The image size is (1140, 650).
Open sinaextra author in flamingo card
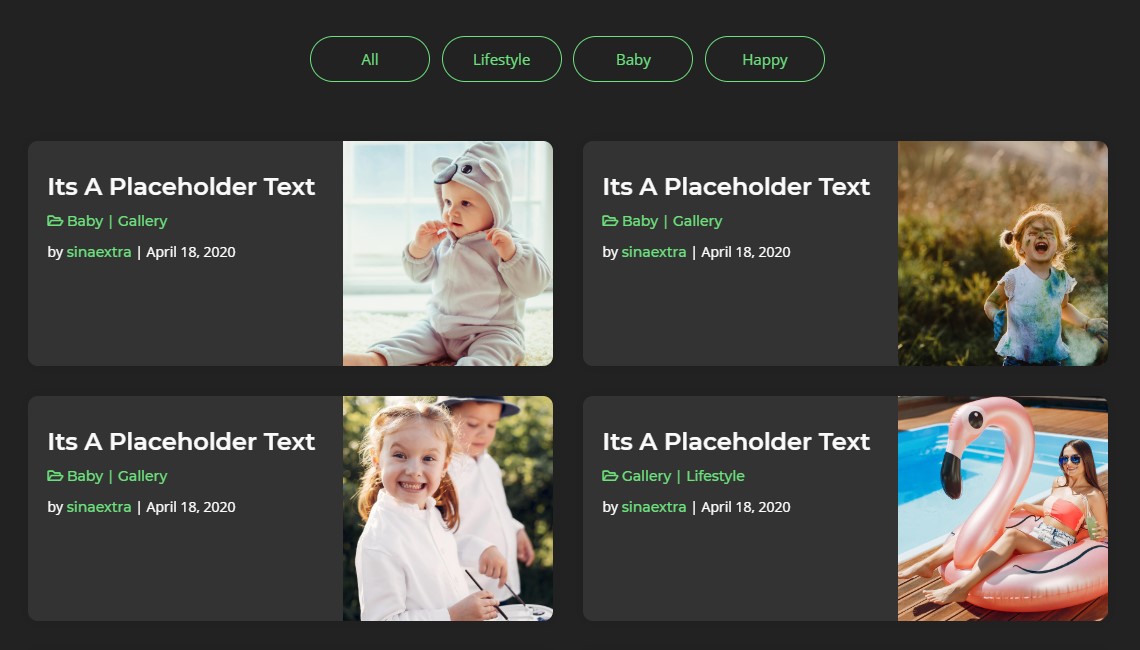(654, 507)
